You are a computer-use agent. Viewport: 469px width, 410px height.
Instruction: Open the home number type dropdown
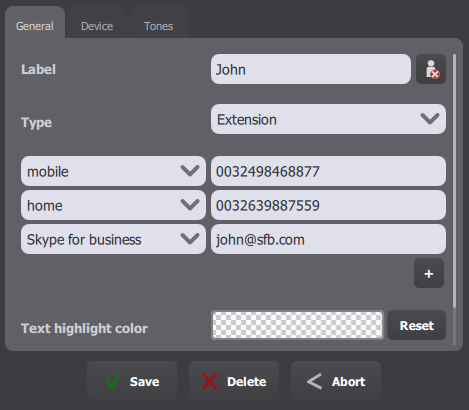113,205
